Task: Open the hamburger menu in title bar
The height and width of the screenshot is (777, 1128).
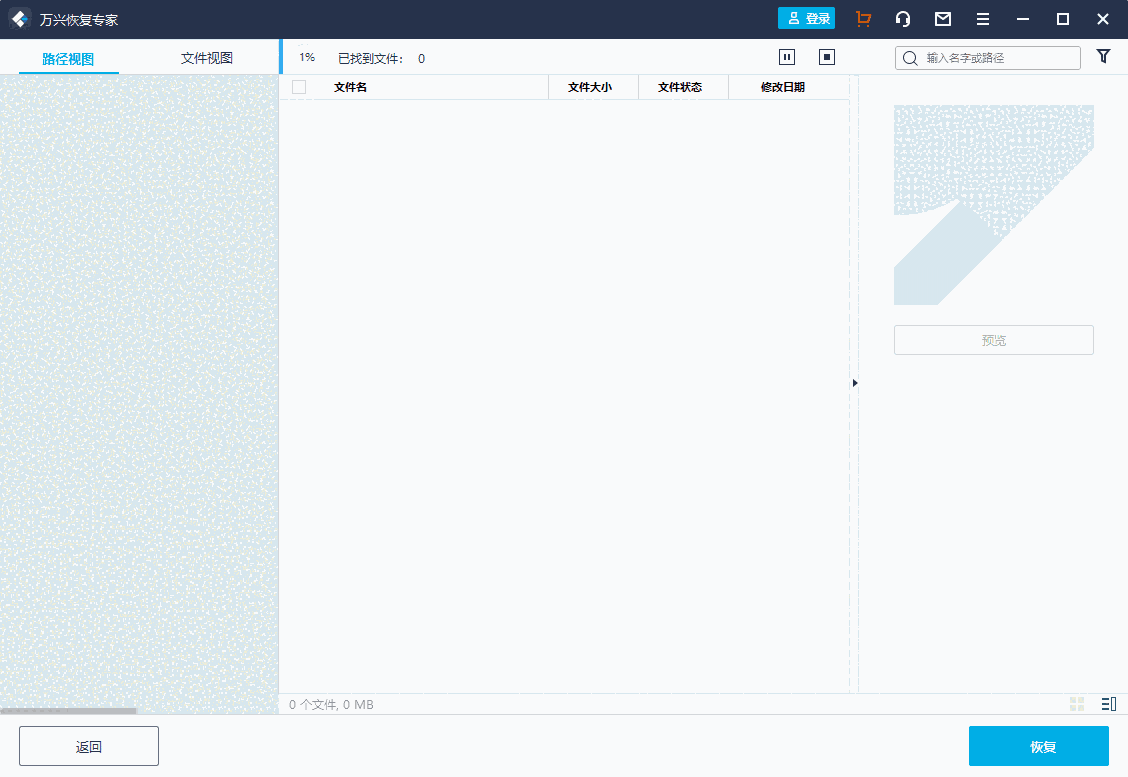Action: 983,19
